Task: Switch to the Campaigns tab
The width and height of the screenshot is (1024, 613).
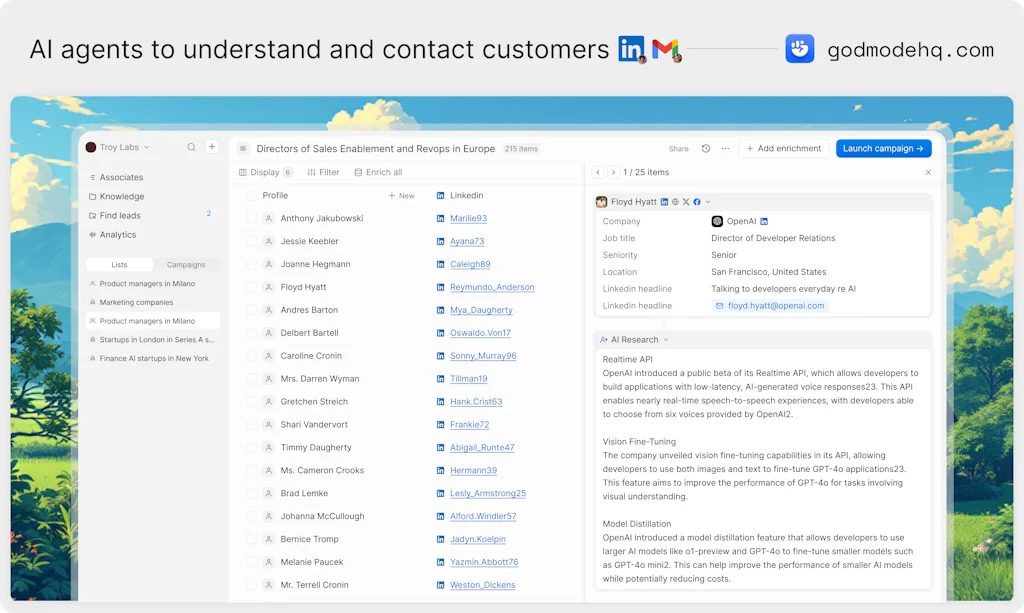Action: pyautogui.click(x=186, y=264)
